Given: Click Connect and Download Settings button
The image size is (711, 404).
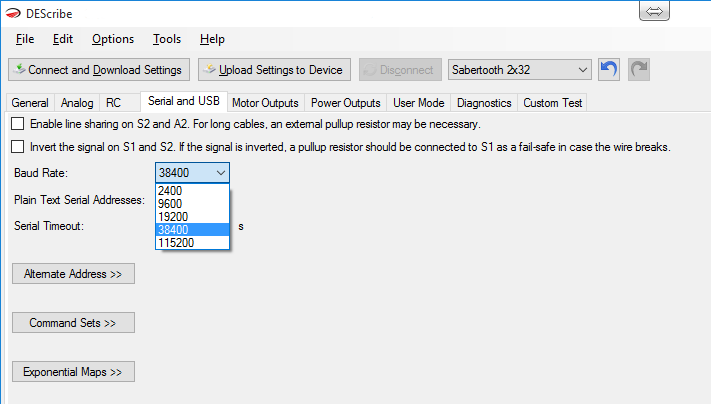Looking at the screenshot, I should pos(99,69).
